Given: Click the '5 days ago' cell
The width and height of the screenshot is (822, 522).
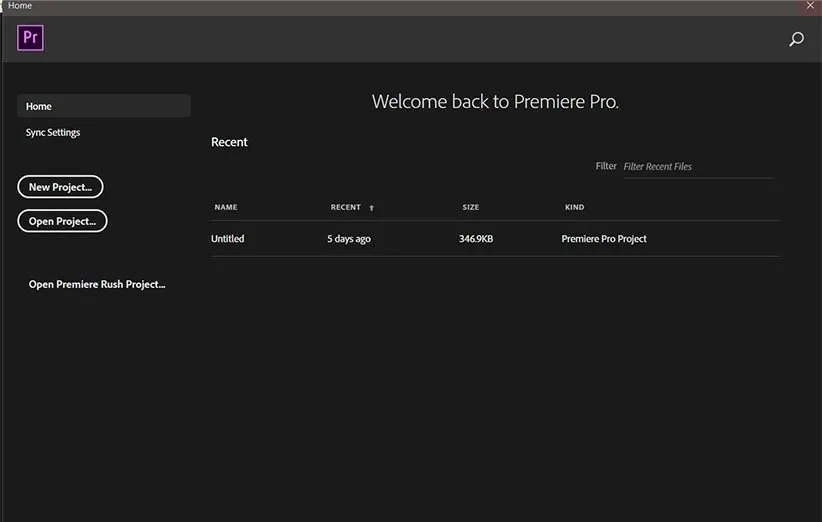Looking at the screenshot, I should [349, 239].
